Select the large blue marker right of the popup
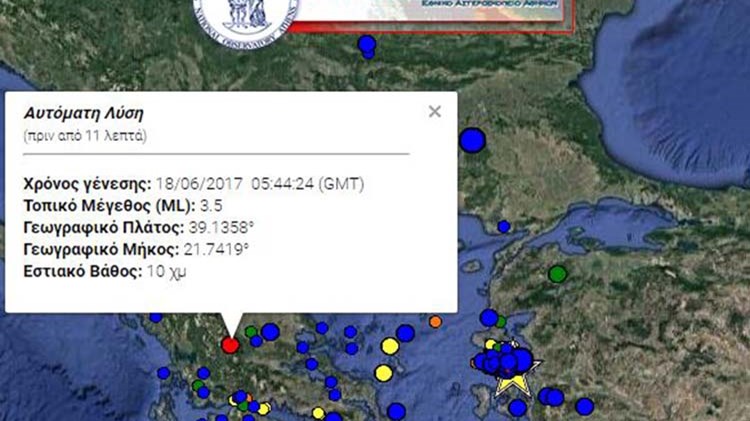The height and width of the screenshot is (421, 750). coord(473,141)
